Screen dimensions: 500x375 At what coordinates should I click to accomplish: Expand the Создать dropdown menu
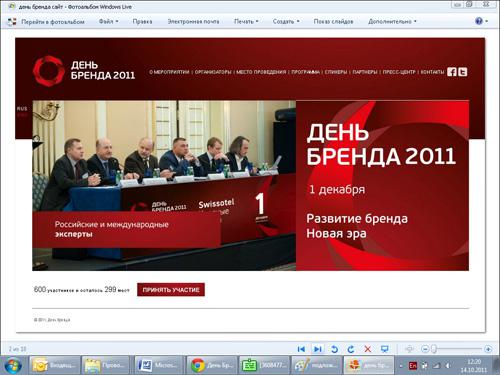(286, 21)
